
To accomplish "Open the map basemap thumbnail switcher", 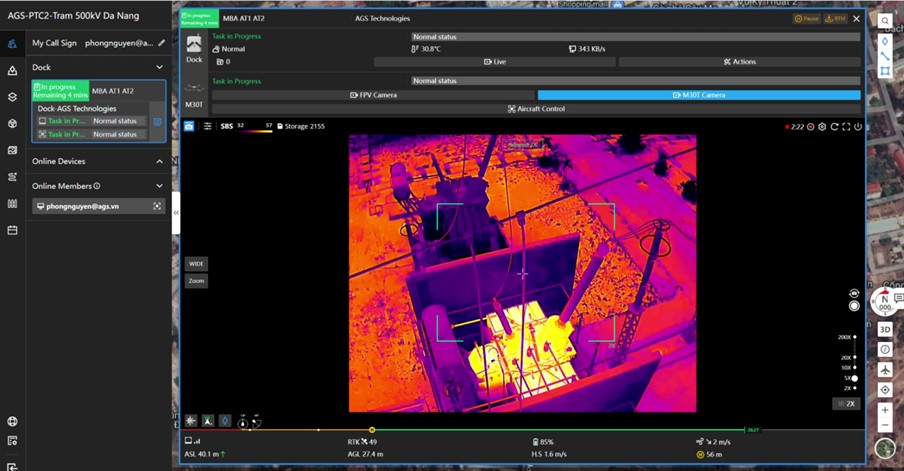I will click(885, 448).
